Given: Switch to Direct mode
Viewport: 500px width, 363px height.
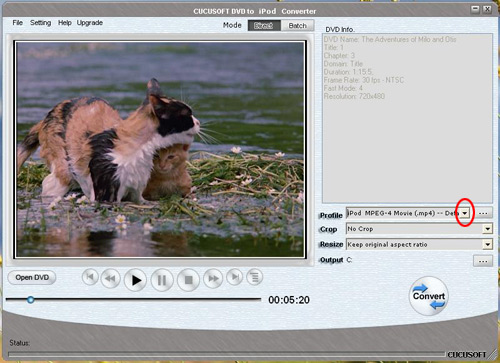Looking at the screenshot, I should coord(264,26).
